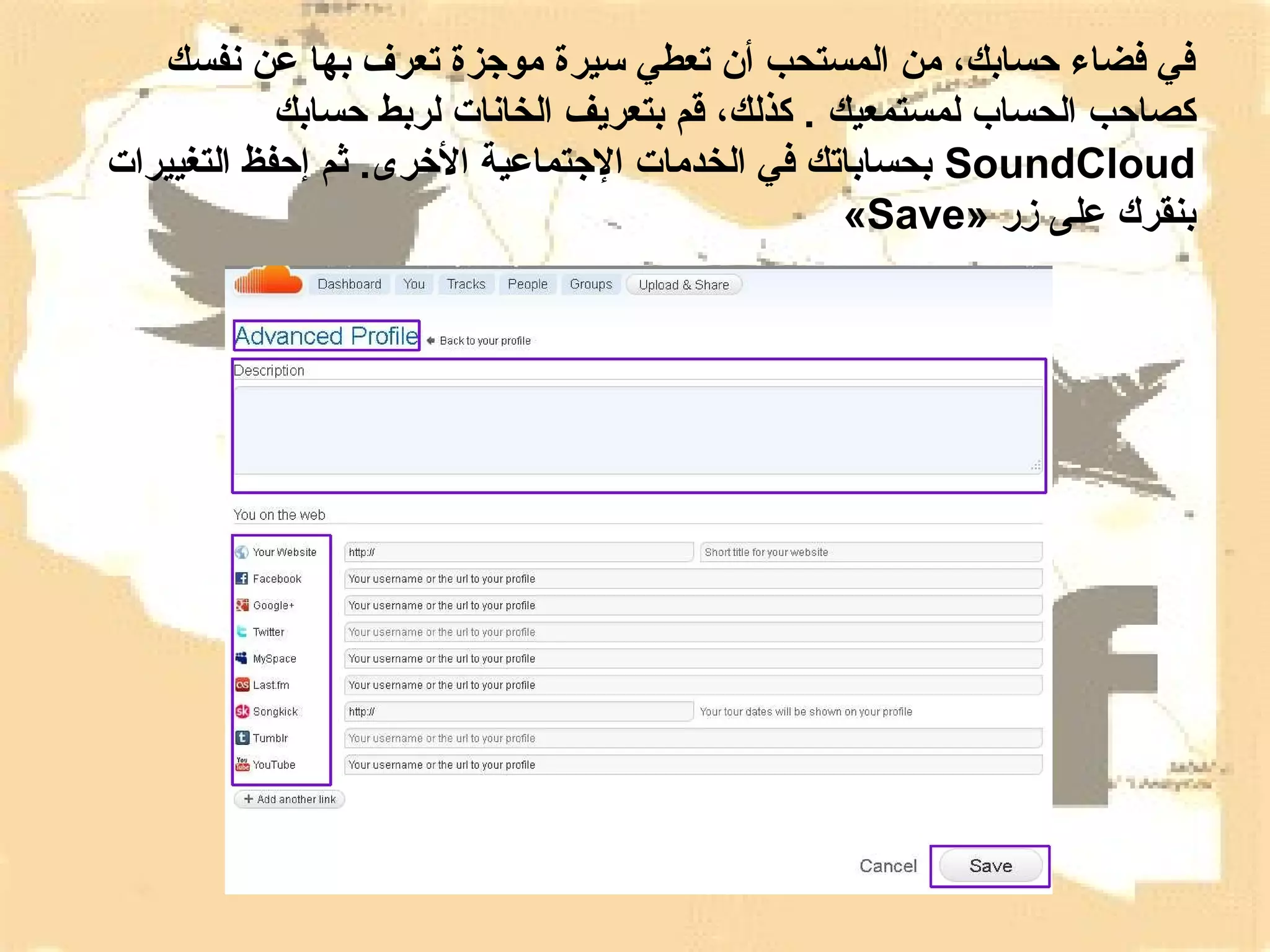Viewport: 1270px width, 952px height.
Task: Click the Advanced Profile heading
Action: (327, 336)
